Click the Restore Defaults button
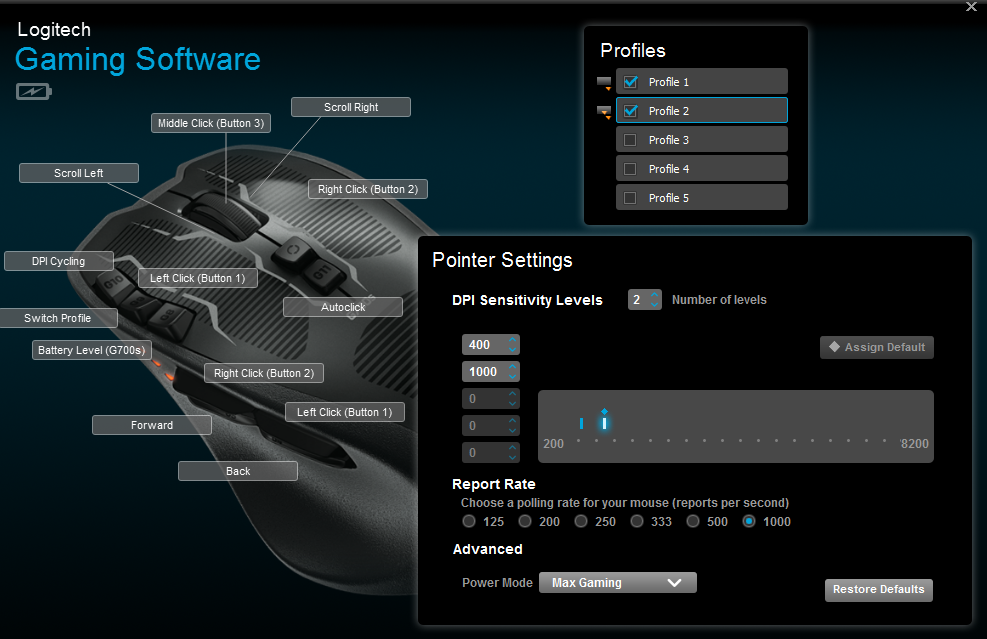This screenshot has width=987, height=639. point(878,590)
